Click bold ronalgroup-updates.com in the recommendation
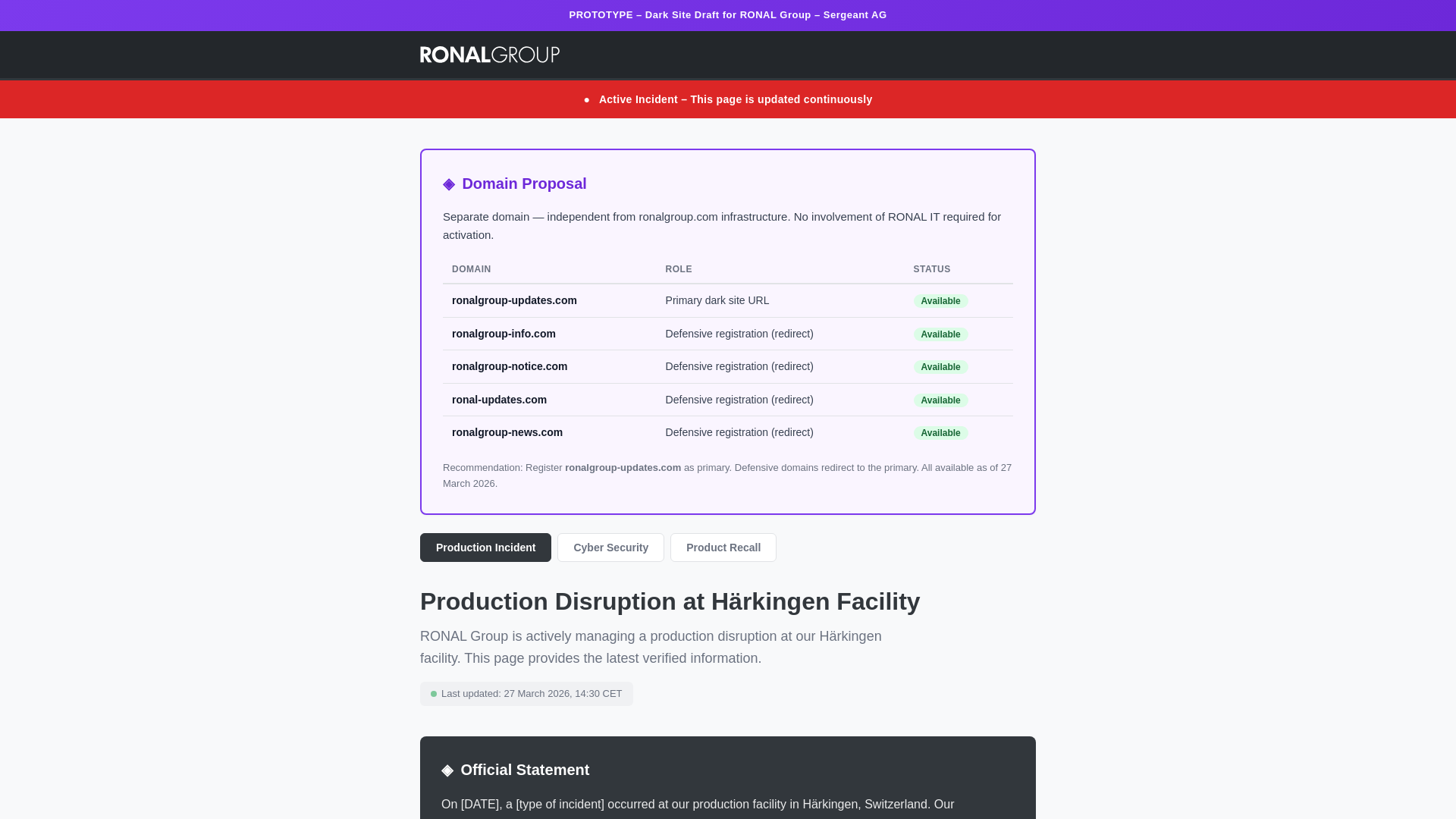This screenshot has width=1456, height=819. point(623,468)
